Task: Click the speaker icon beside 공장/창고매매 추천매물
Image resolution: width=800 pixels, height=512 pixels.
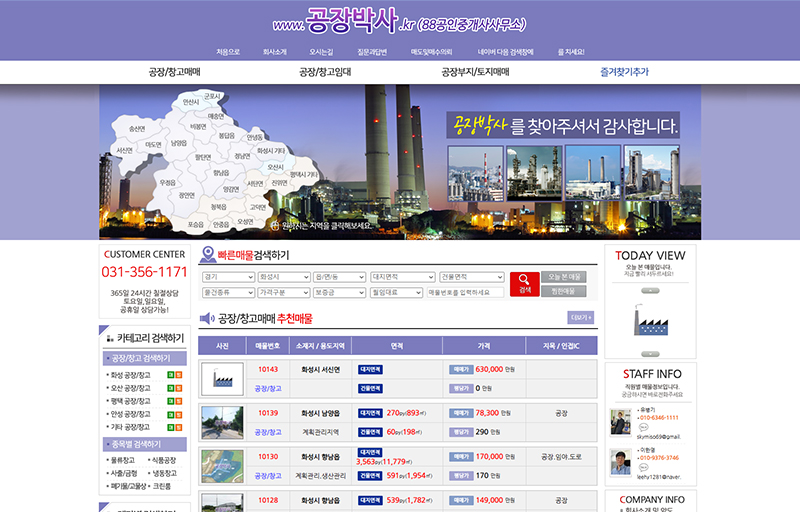Action: [x=207, y=319]
